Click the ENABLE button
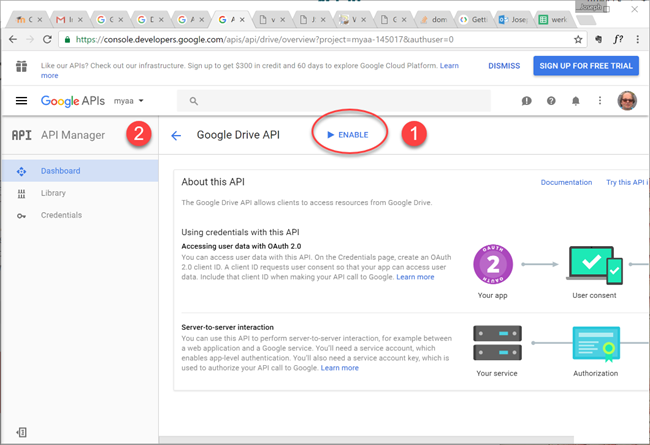650x445 pixels. point(348,135)
